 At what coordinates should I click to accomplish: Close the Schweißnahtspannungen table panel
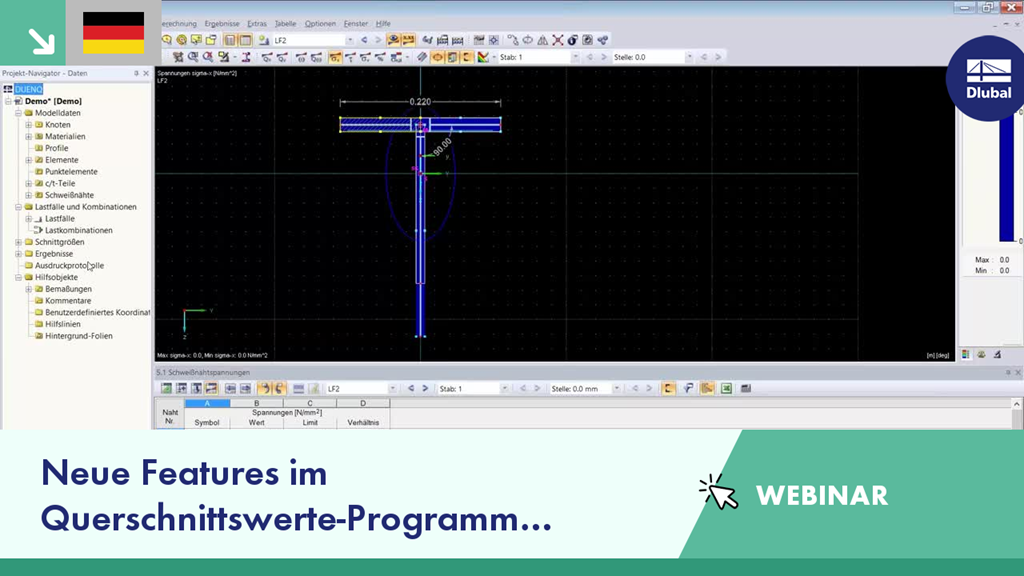(1017, 372)
